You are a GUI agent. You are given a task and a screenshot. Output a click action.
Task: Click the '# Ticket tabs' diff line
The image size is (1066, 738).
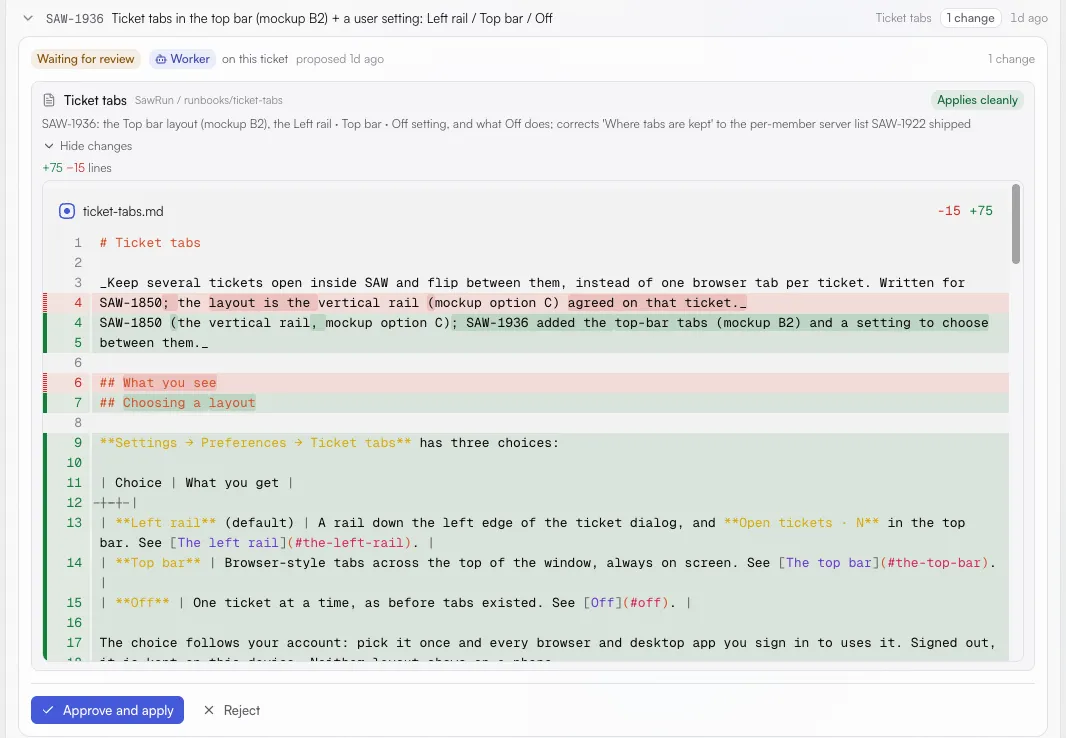tap(150, 243)
